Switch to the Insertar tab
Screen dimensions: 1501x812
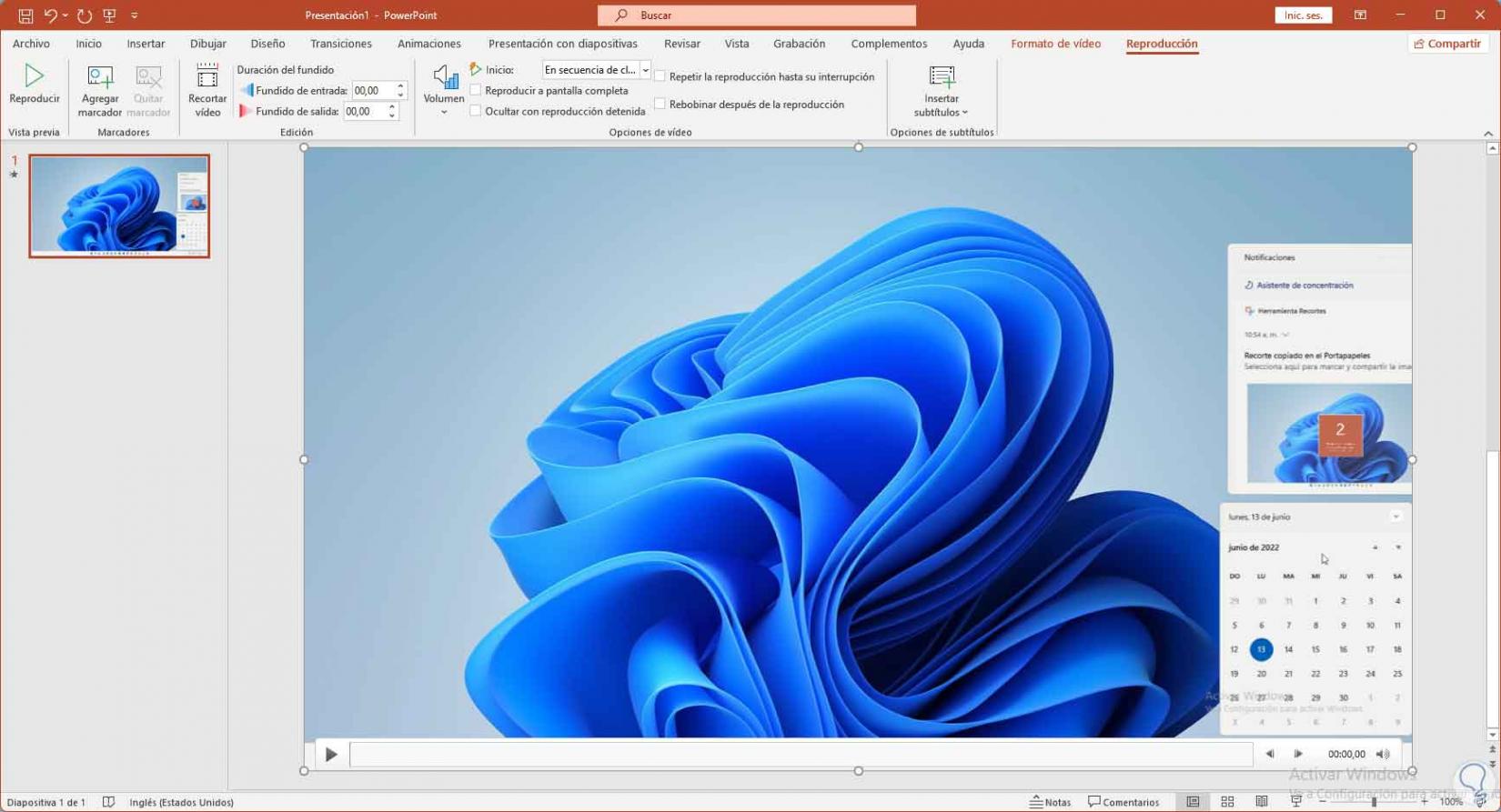[146, 44]
